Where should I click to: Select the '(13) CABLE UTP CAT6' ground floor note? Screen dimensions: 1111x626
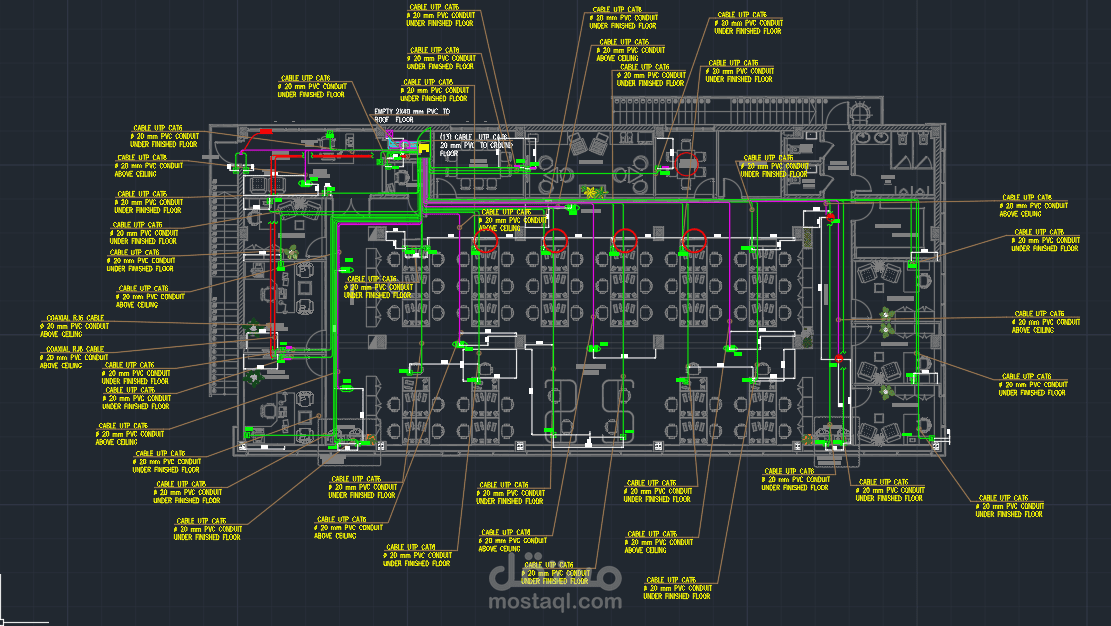(x=475, y=145)
